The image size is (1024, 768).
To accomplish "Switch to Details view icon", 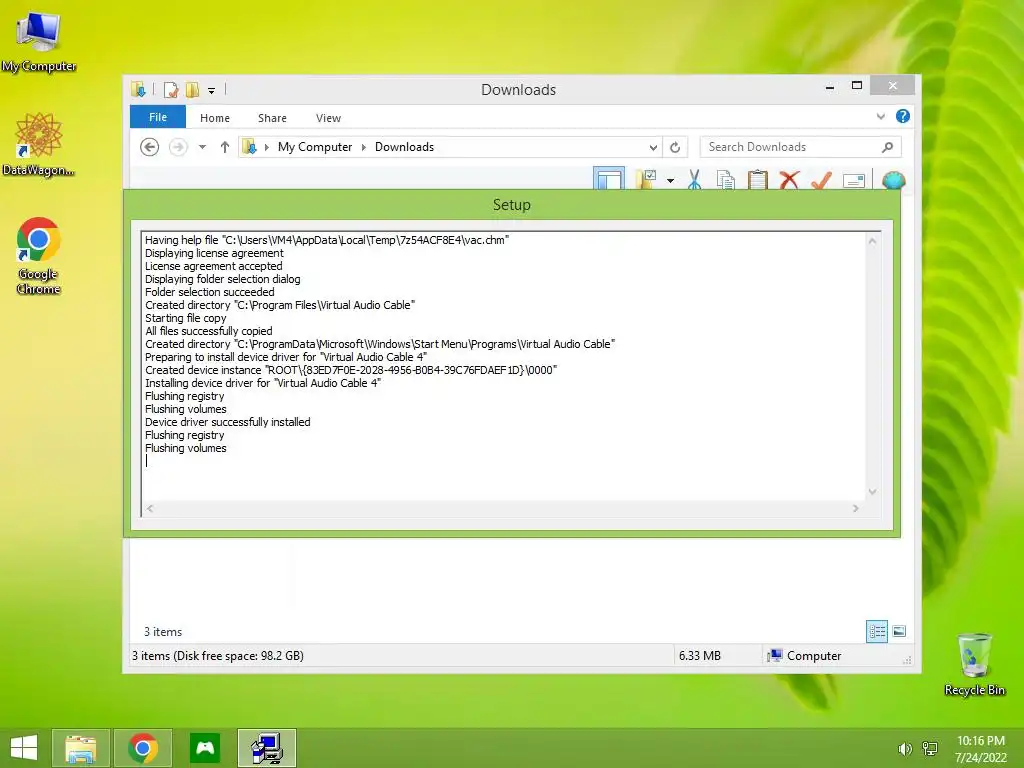I will tap(877, 632).
